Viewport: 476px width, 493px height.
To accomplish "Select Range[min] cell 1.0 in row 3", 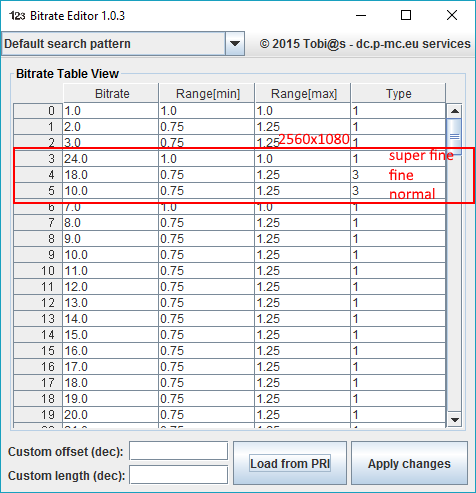I will point(207,159).
